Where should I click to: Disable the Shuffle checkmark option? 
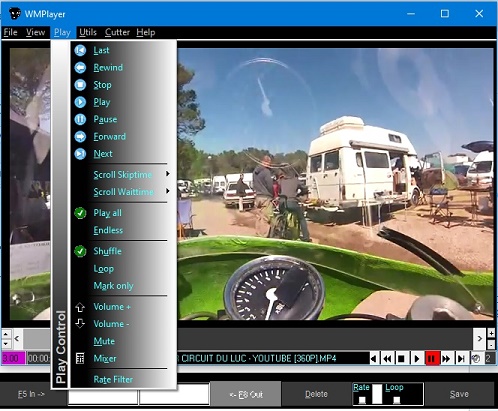coord(80,251)
